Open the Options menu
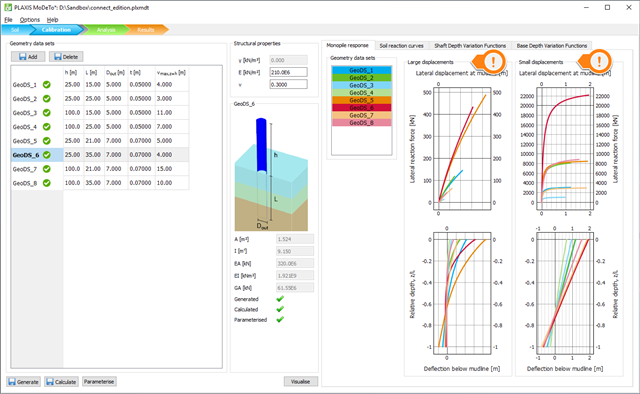Viewport: 640px width, 394px height. (x=30, y=20)
